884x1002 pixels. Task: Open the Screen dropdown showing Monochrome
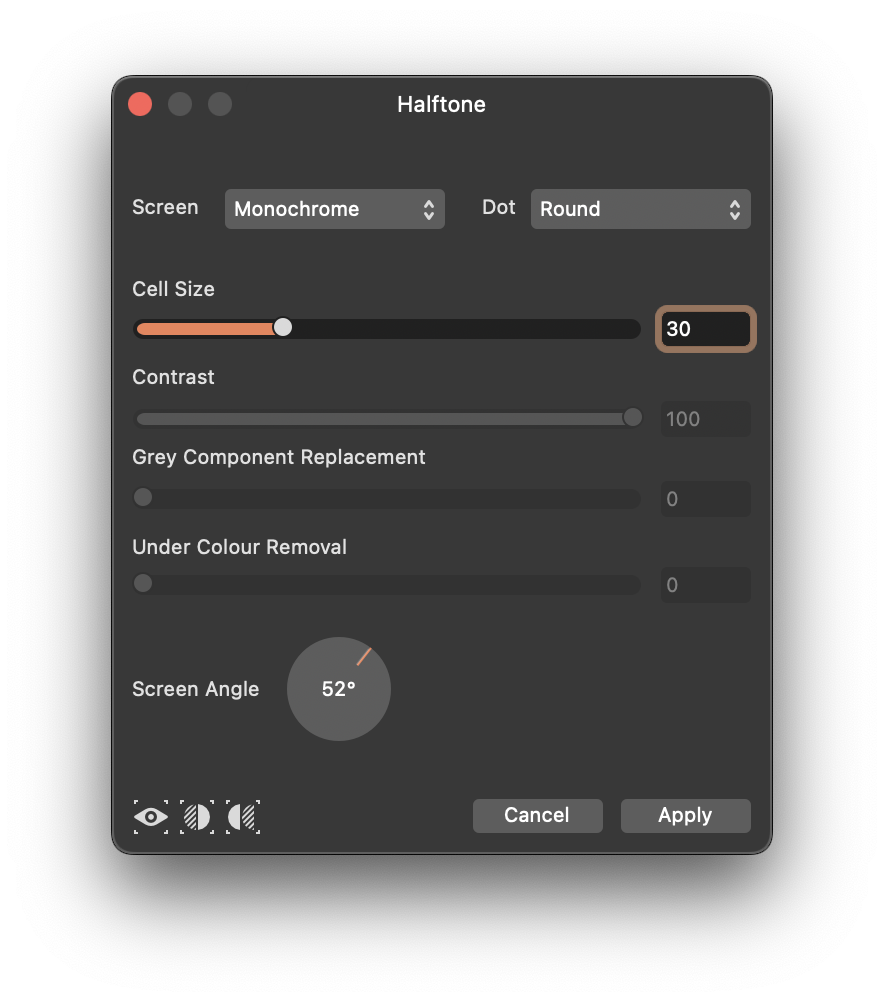click(x=334, y=209)
